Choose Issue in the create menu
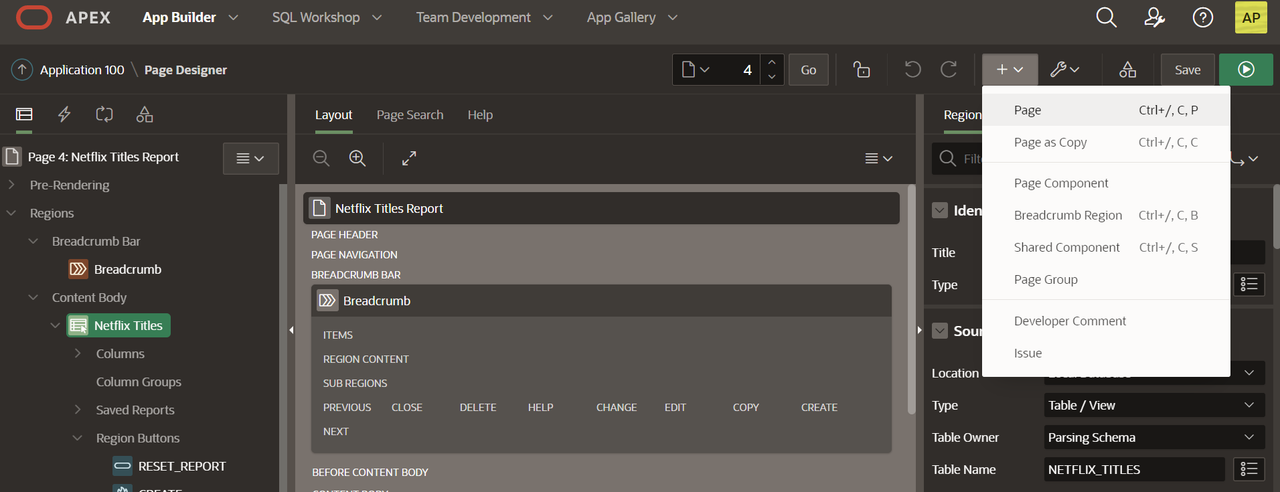Screen dimensions: 1280x492 point(1106,353)
